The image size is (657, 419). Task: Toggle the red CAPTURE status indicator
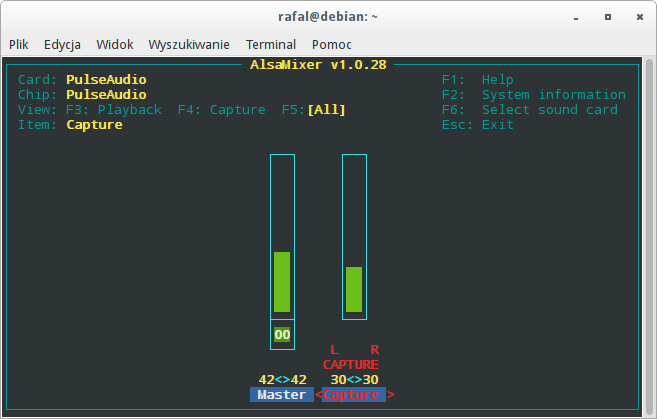pos(351,365)
